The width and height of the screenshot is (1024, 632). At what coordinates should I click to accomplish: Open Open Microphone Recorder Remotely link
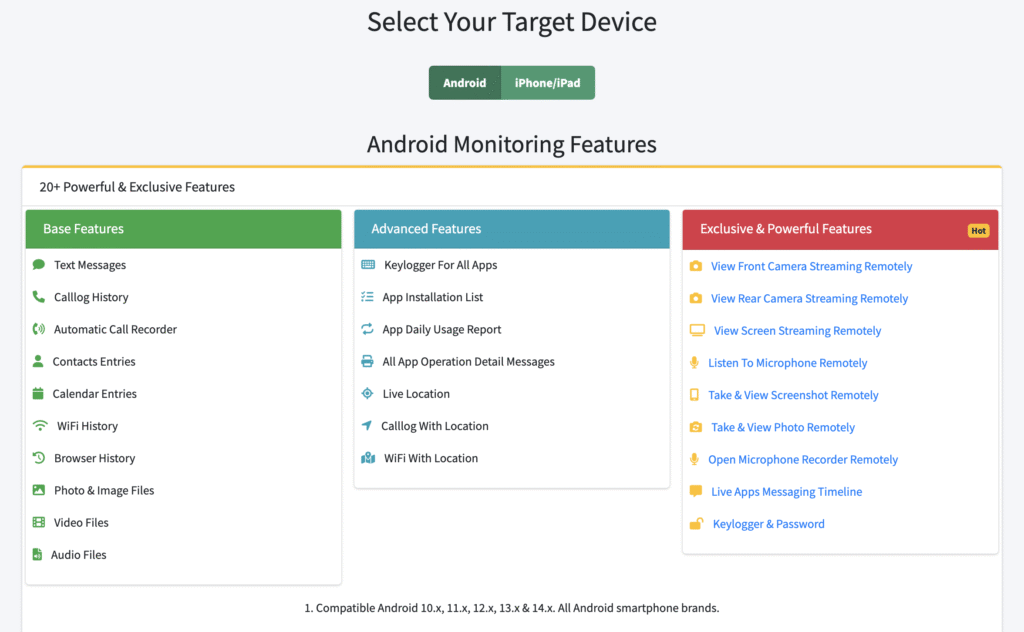point(803,460)
